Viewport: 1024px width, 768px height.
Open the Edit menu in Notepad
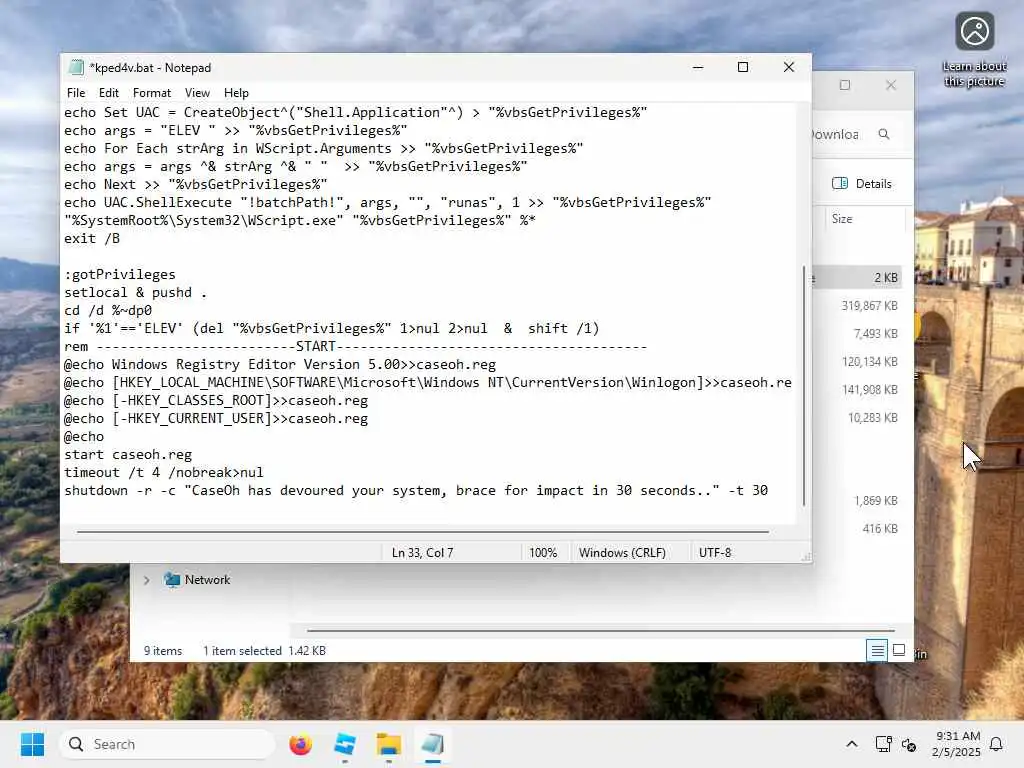tap(108, 93)
